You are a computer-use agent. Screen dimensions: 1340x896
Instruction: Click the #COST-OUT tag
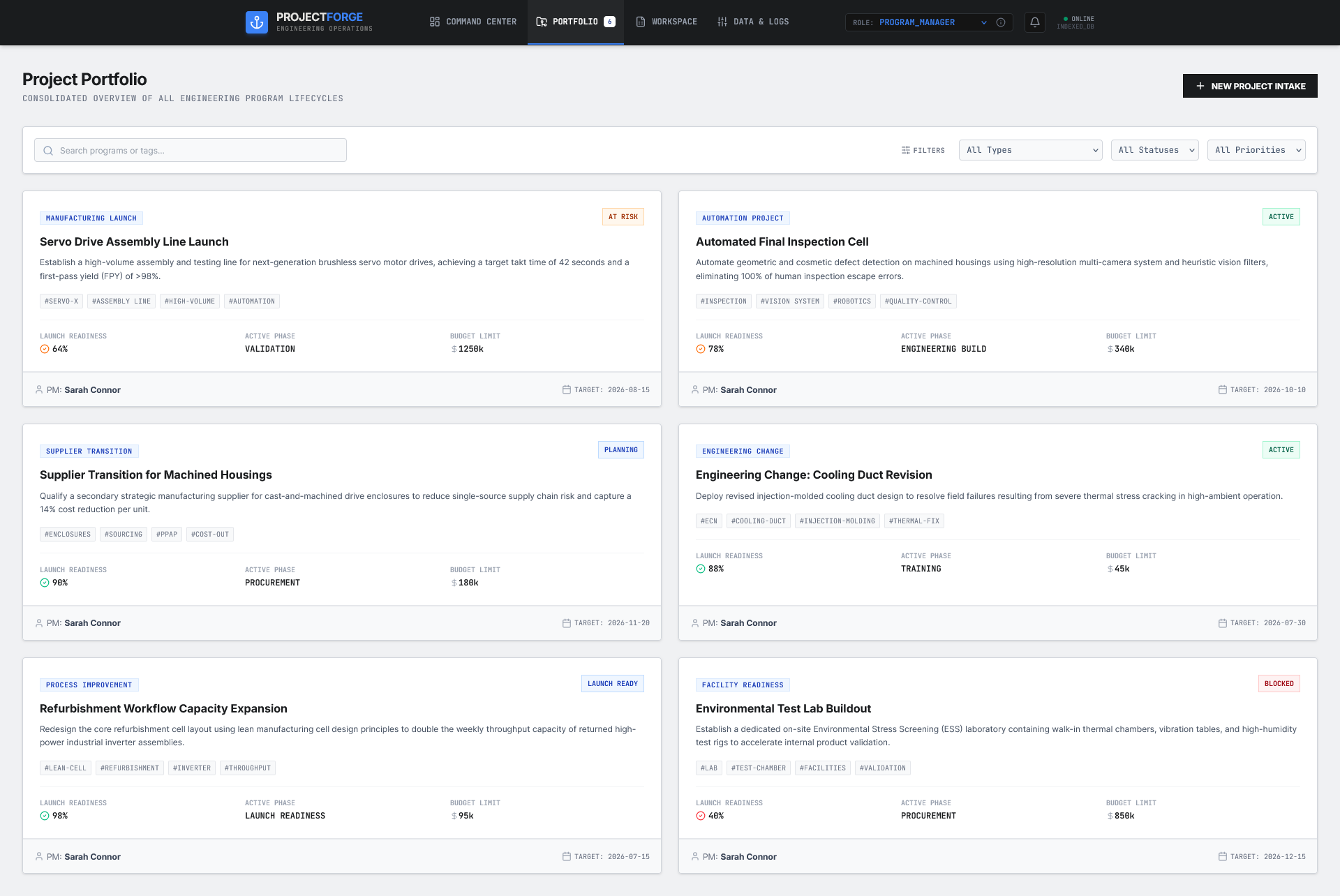pyautogui.click(x=210, y=535)
